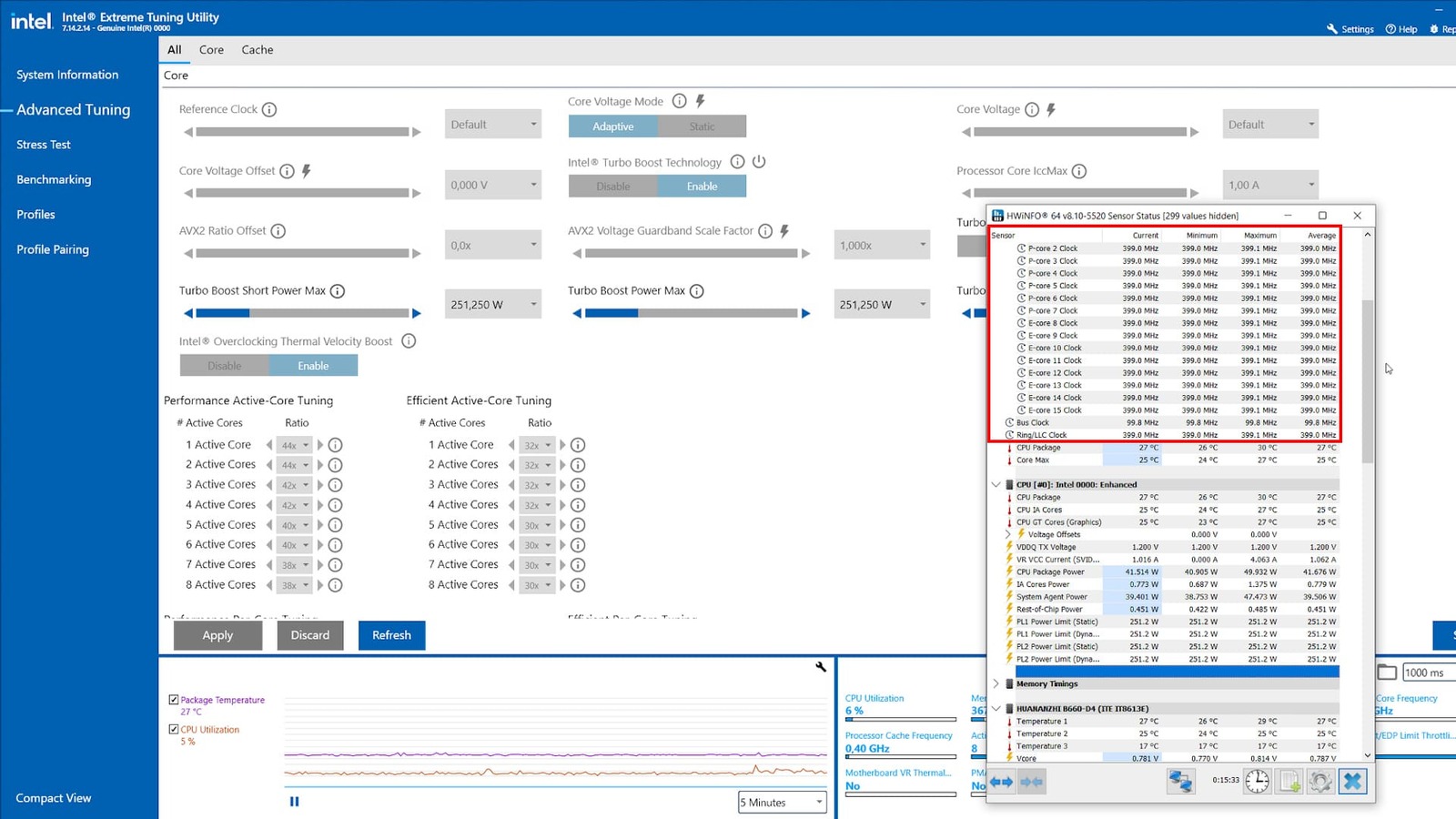
Task: Open Reference Clock Default dropdown
Action: coord(493,125)
